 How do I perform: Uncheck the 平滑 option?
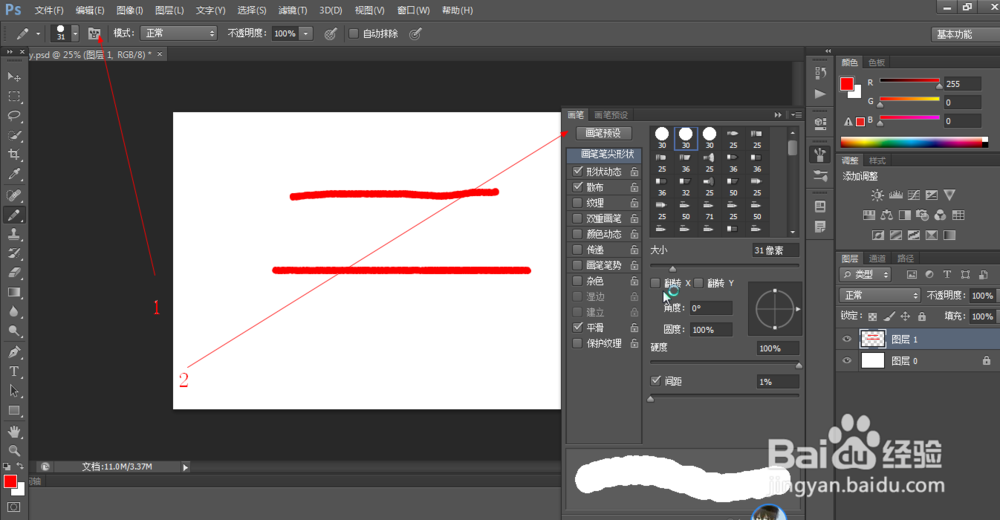tap(578, 327)
